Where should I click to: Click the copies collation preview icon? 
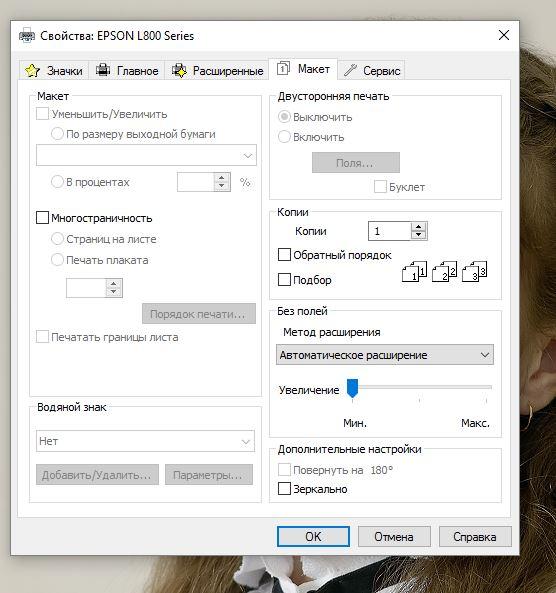click(x=444, y=272)
